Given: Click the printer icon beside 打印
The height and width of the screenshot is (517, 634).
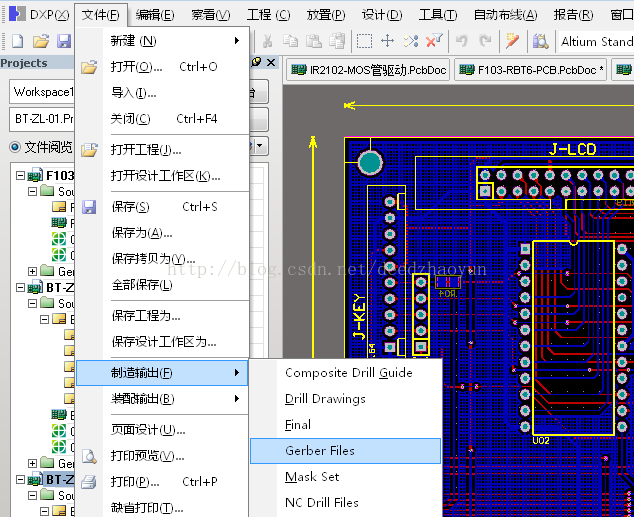Looking at the screenshot, I should pos(89,482).
